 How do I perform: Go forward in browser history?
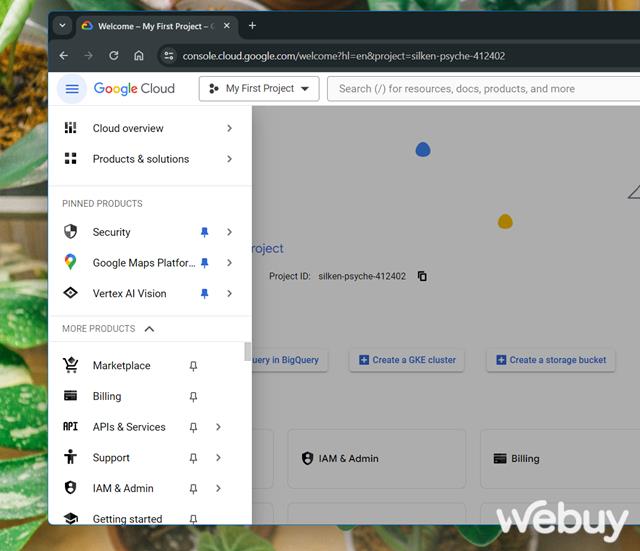[89, 56]
